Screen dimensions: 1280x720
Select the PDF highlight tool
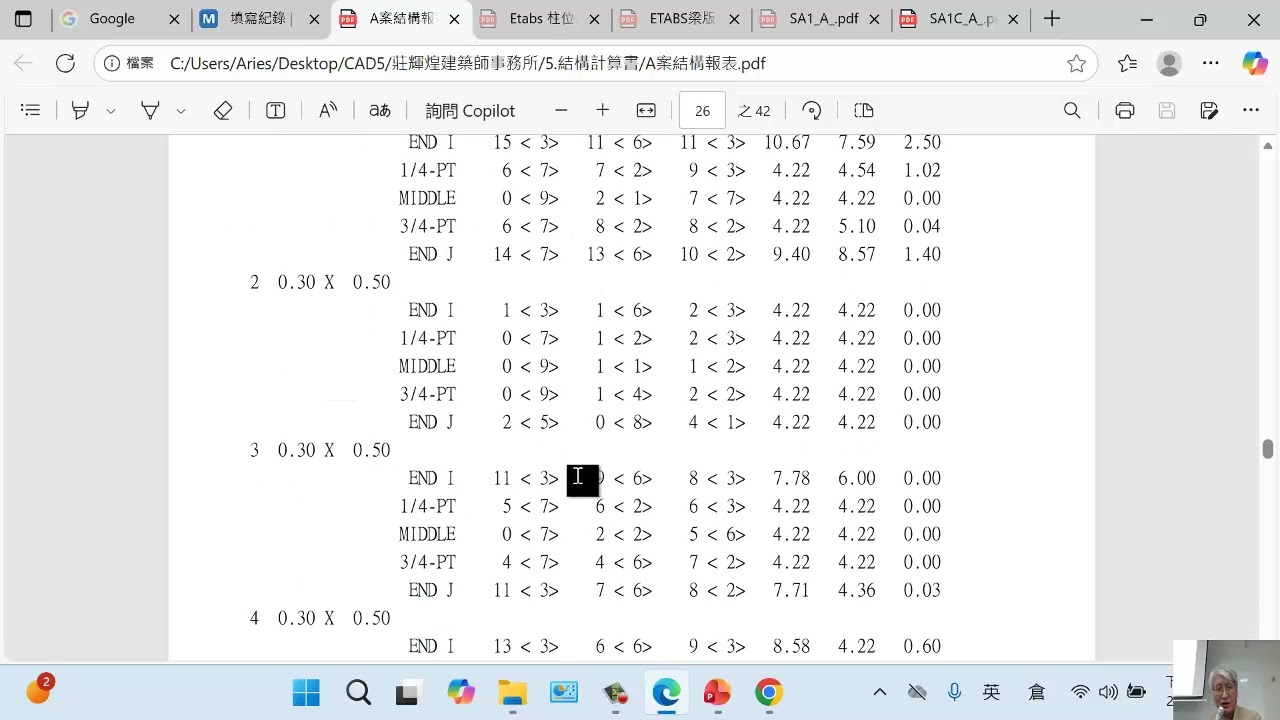[80, 111]
